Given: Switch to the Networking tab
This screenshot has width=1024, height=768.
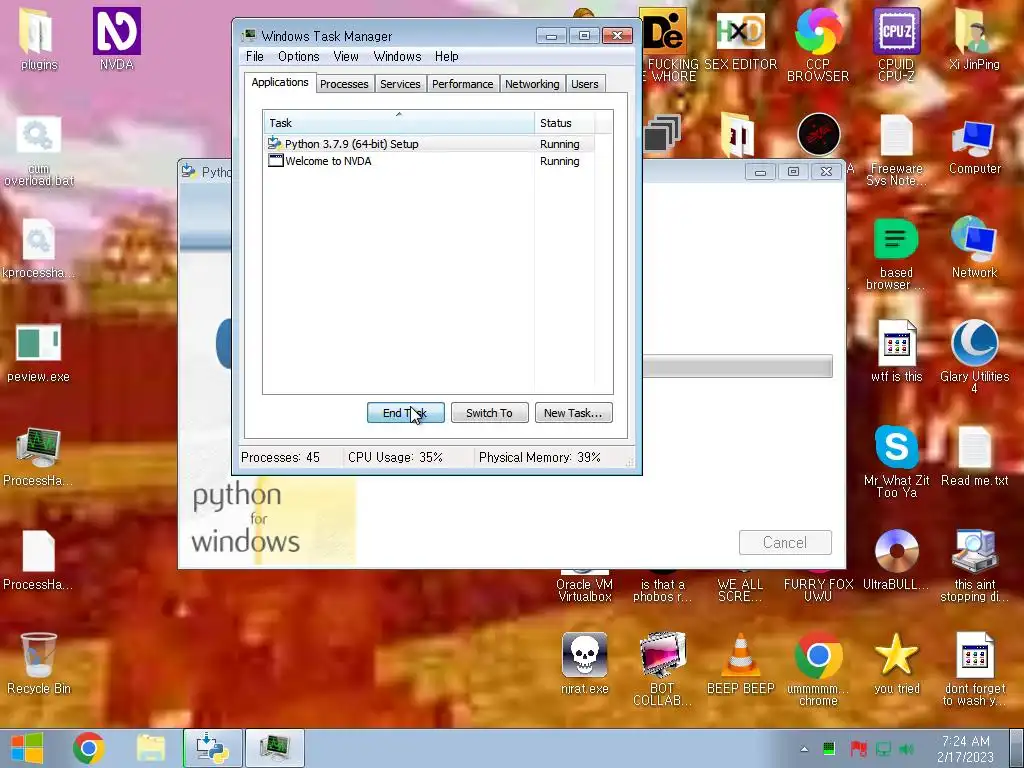Looking at the screenshot, I should pyautogui.click(x=532, y=84).
